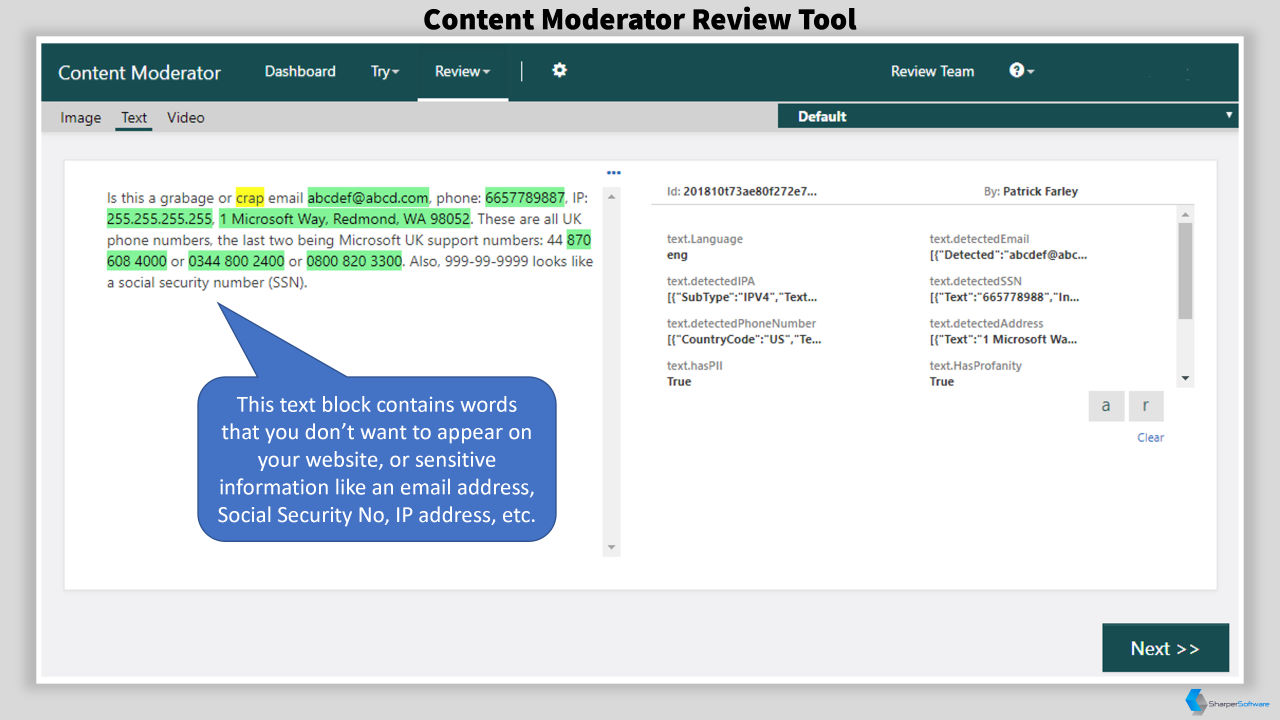
Task: Open the settings gear icon
Action: (559, 70)
